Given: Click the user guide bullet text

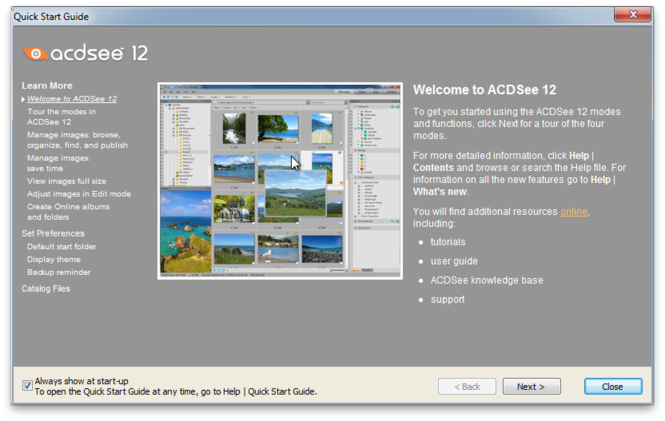Looking at the screenshot, I should pos(454,261).
